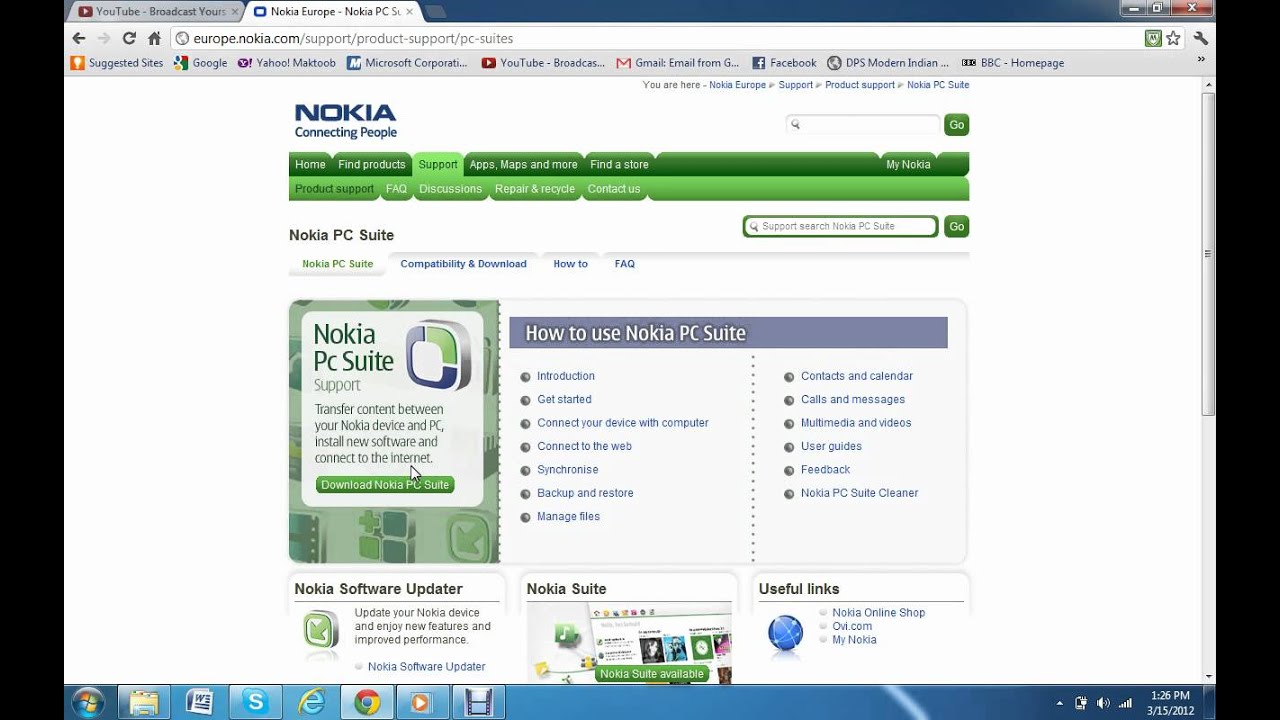Click in the top site search field

tap(863, 125)
